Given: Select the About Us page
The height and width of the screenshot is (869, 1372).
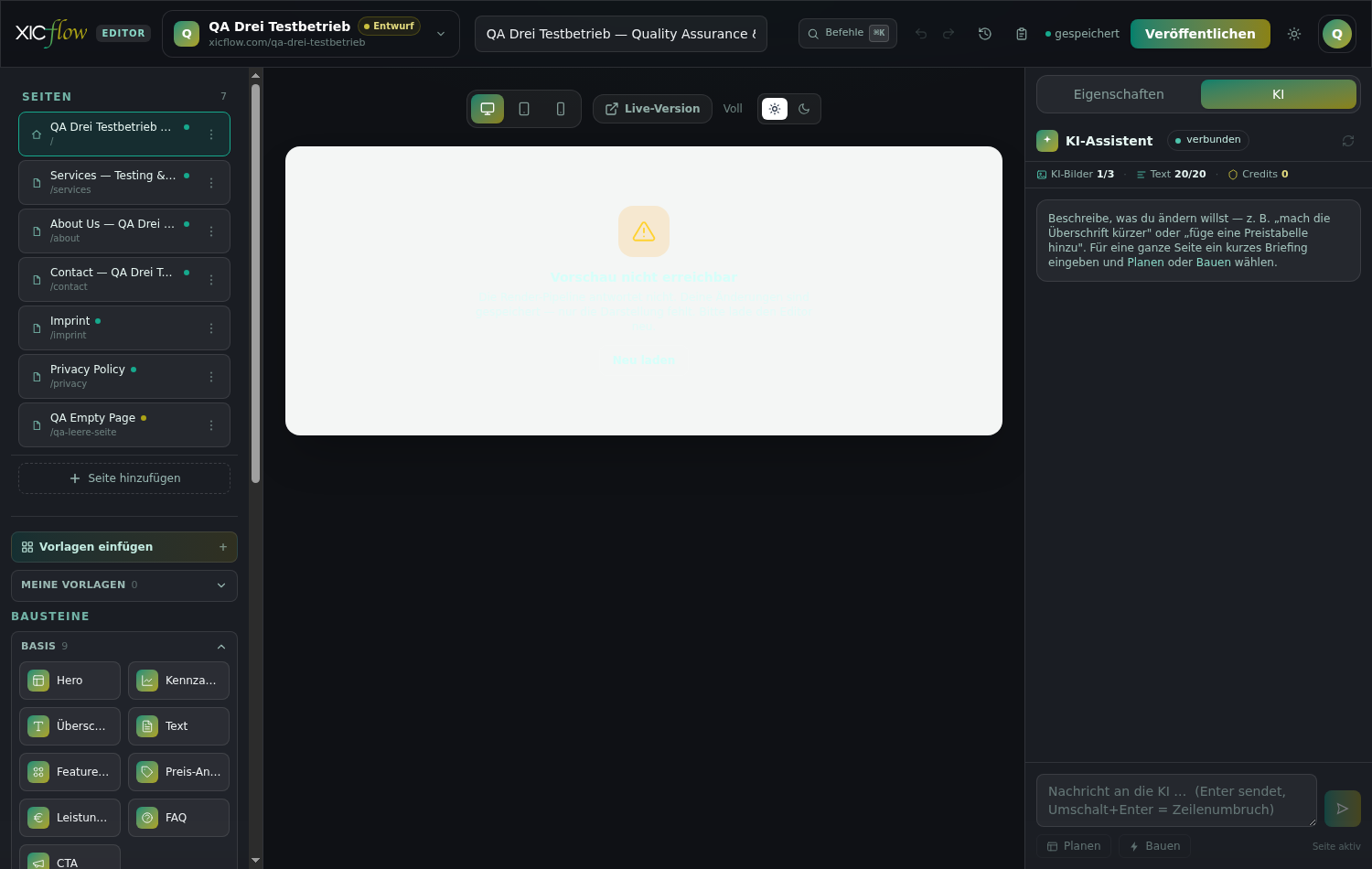Looking at the screenshot, I should click(124, 231).
